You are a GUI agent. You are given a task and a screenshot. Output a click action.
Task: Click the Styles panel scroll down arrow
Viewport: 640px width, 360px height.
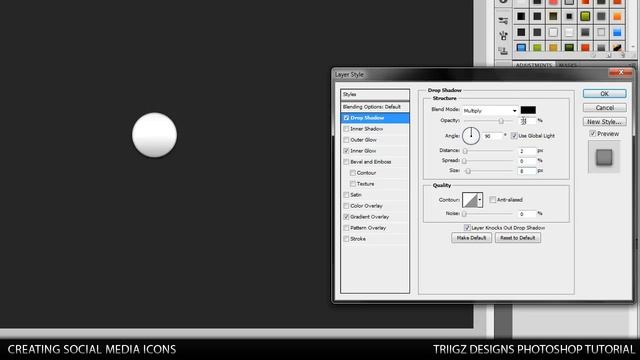pos(632,47)
